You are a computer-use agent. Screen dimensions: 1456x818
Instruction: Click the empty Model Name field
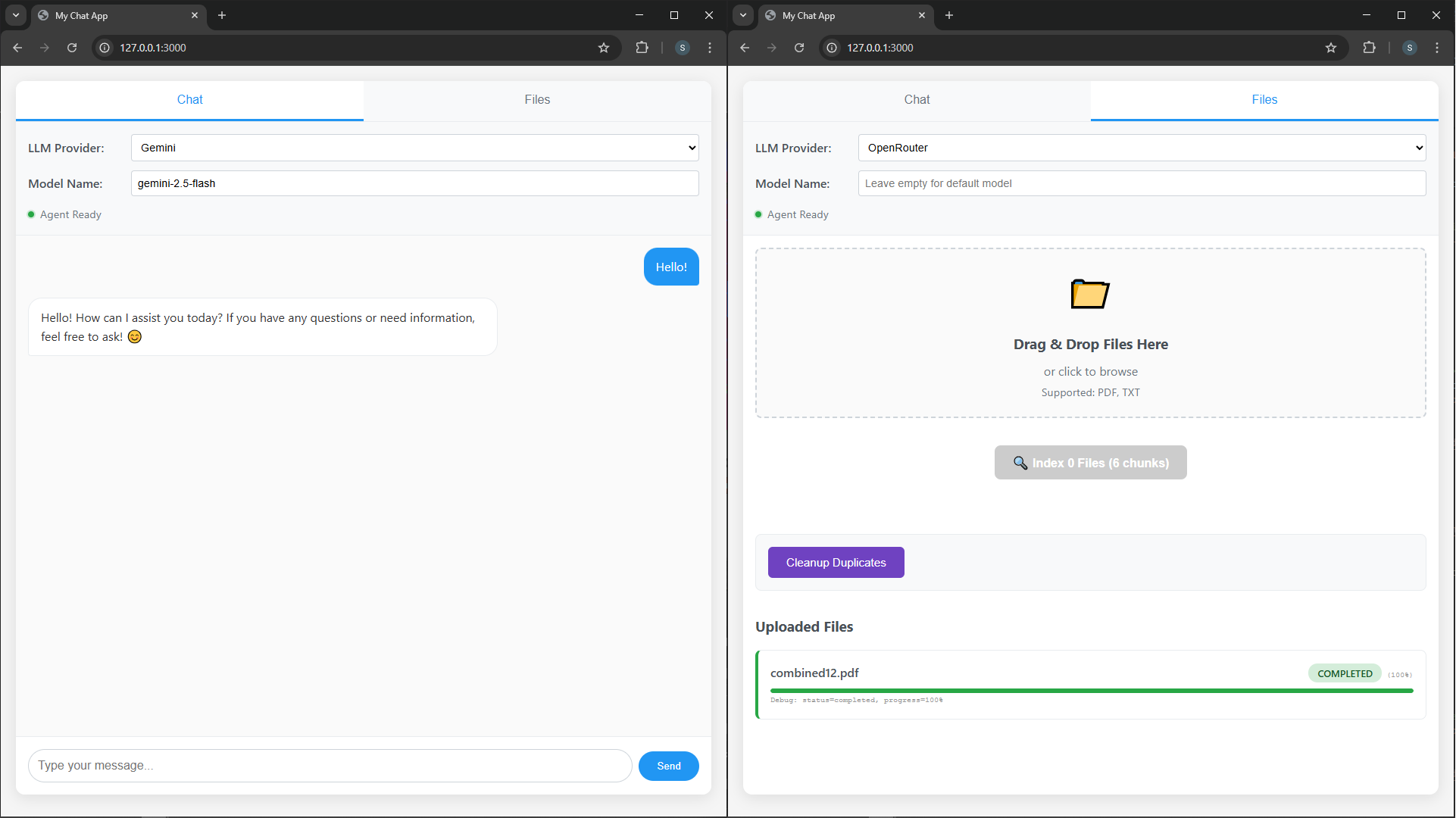pos(1142,183)
